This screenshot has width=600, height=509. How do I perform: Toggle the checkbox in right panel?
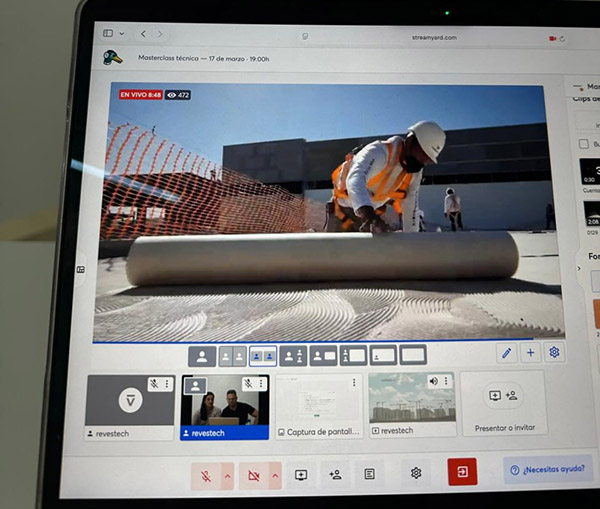pyautogui.click(x=584, y=144)
